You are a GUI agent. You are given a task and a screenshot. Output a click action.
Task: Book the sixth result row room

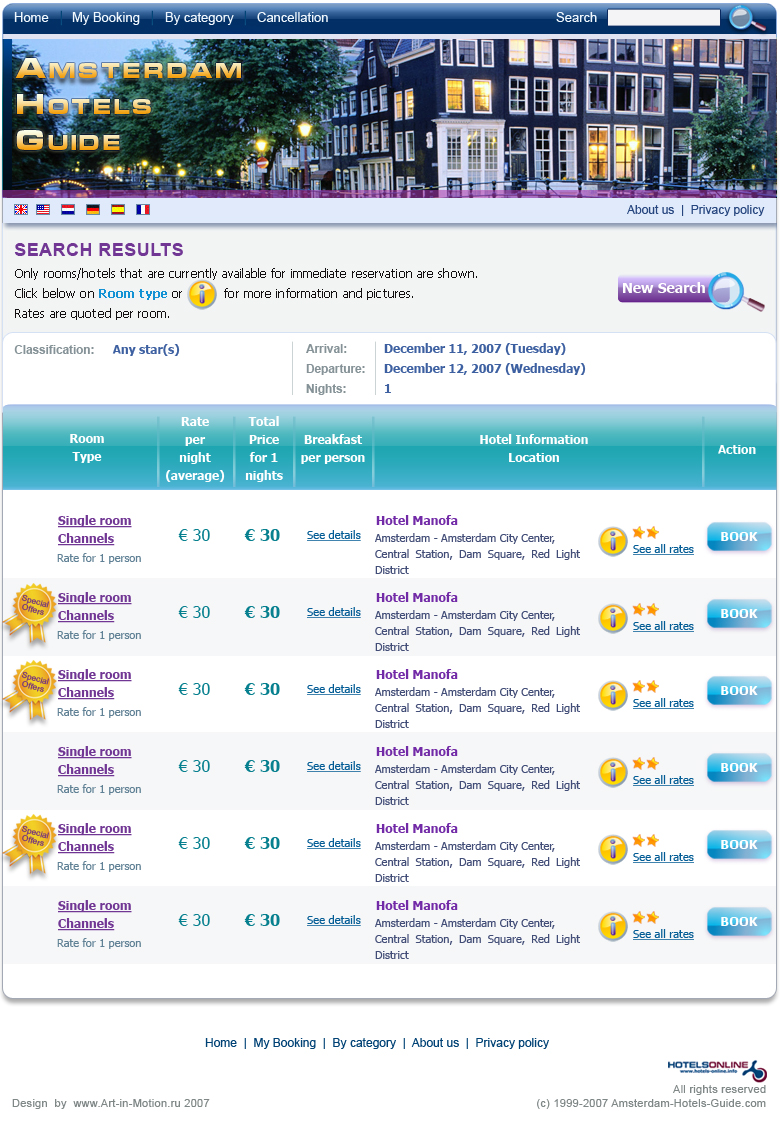[x=738, y=922]
